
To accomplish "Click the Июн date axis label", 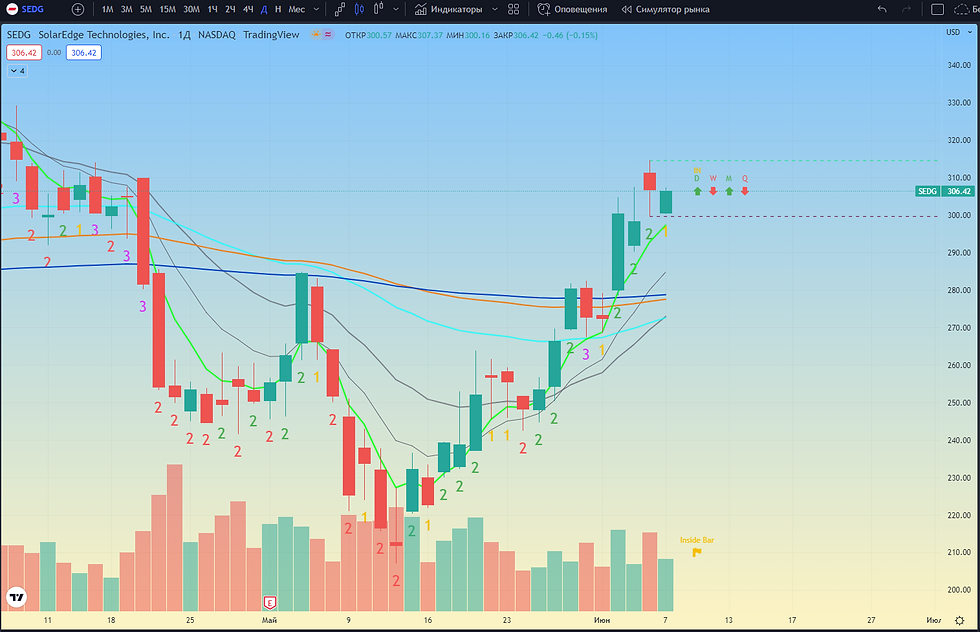I will (602, 620).
